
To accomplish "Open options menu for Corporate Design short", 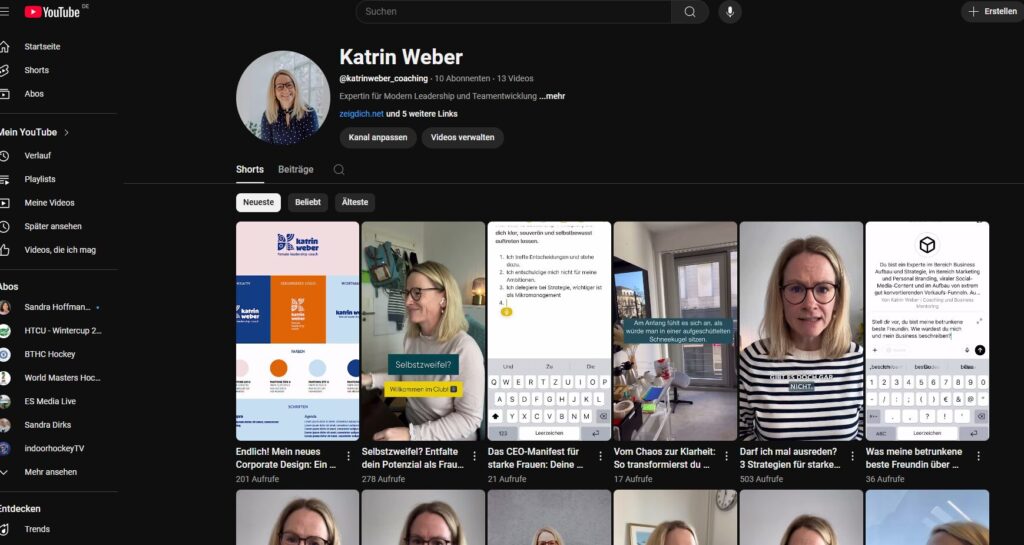I will tap(348, 456).
